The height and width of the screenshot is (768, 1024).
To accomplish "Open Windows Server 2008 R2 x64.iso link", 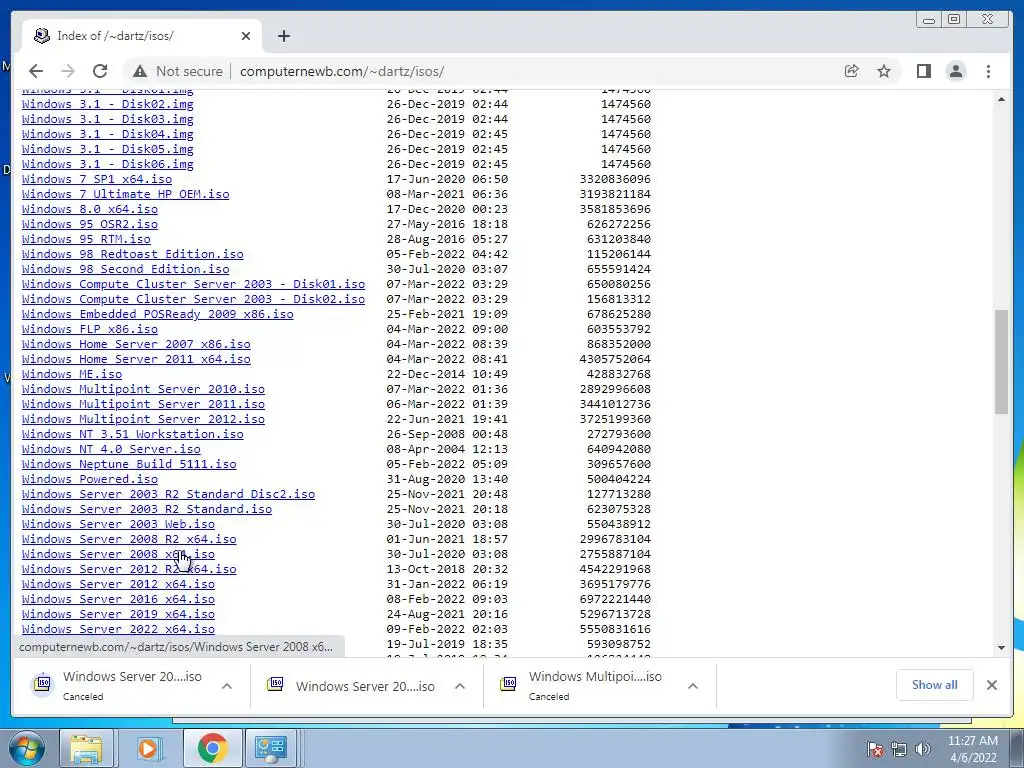I will click(129, 539).
